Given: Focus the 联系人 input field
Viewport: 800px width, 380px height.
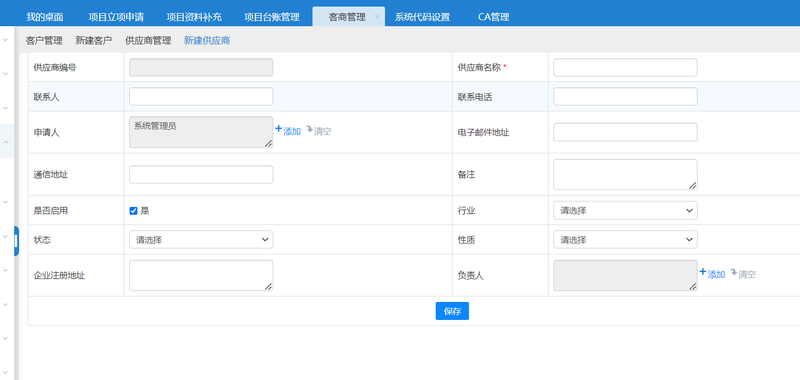Looking at the screenshot, I should (x=201, y=96).
